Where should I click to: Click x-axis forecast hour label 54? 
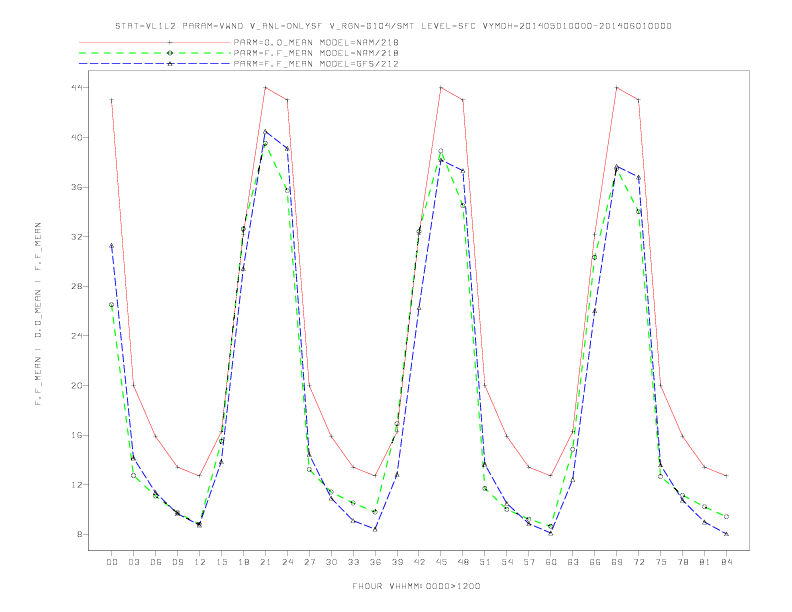click(507, 562)
